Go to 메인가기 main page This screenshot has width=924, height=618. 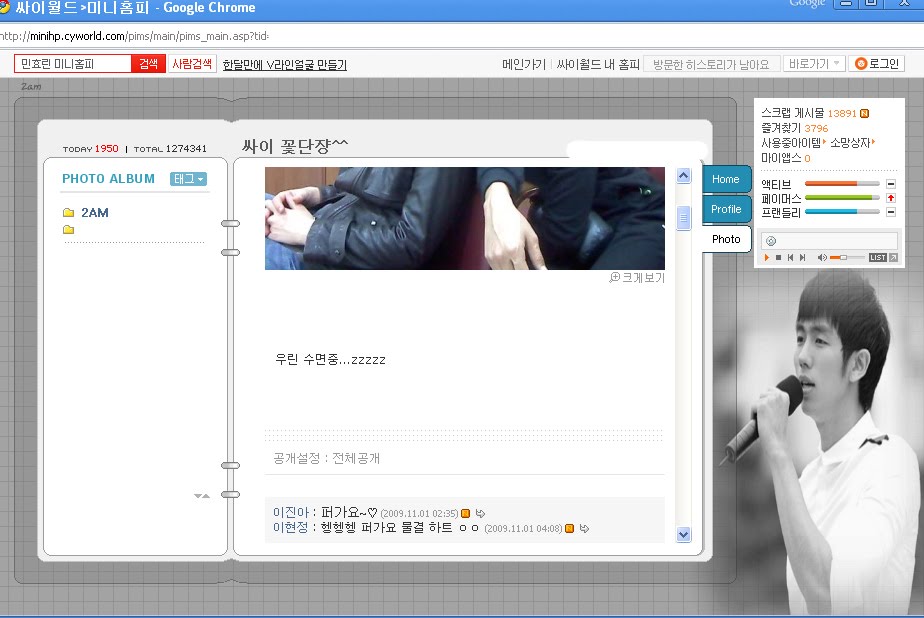(524, 64)
